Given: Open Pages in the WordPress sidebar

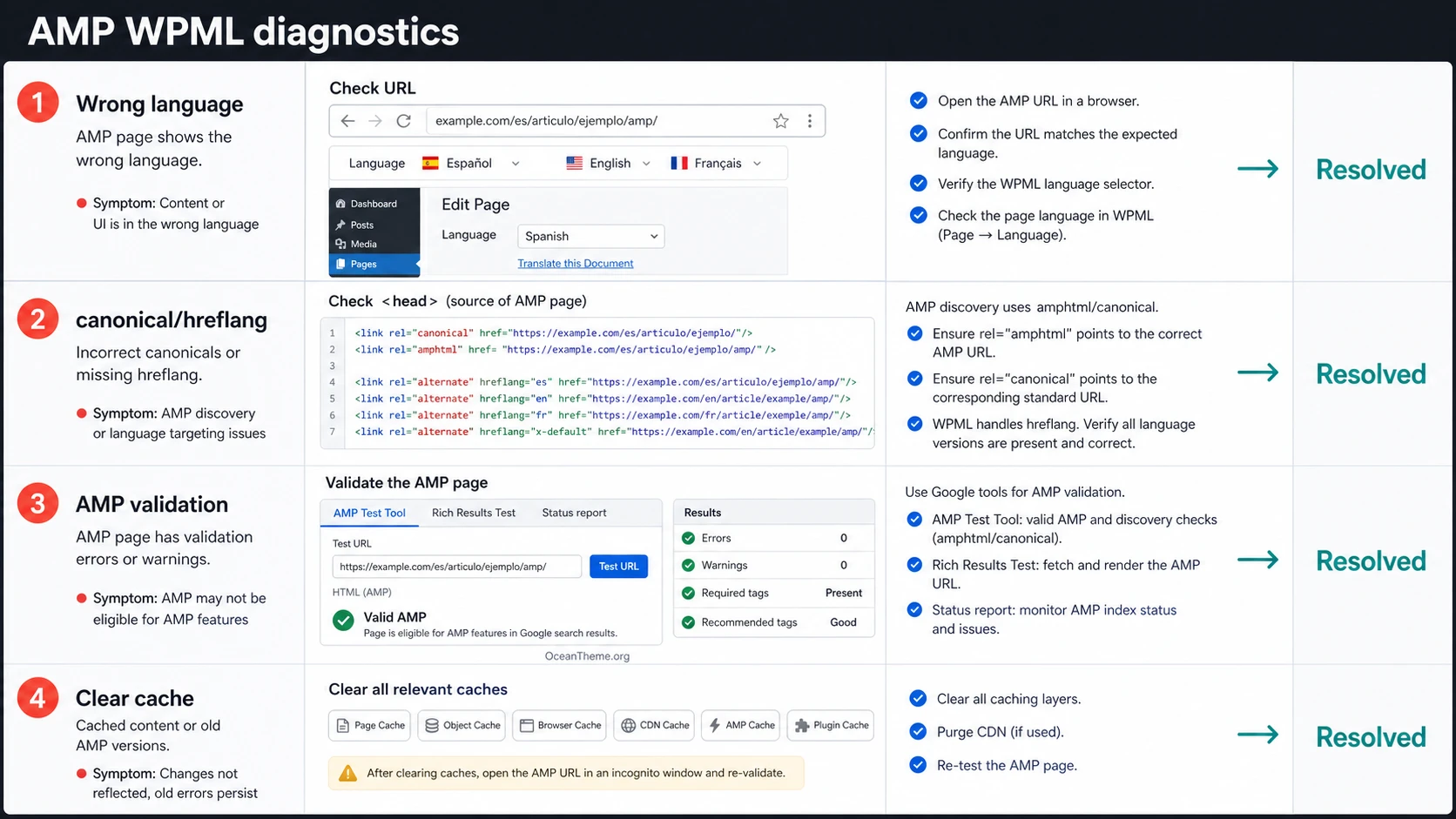Looking at the screenshot, I should 374,264.
